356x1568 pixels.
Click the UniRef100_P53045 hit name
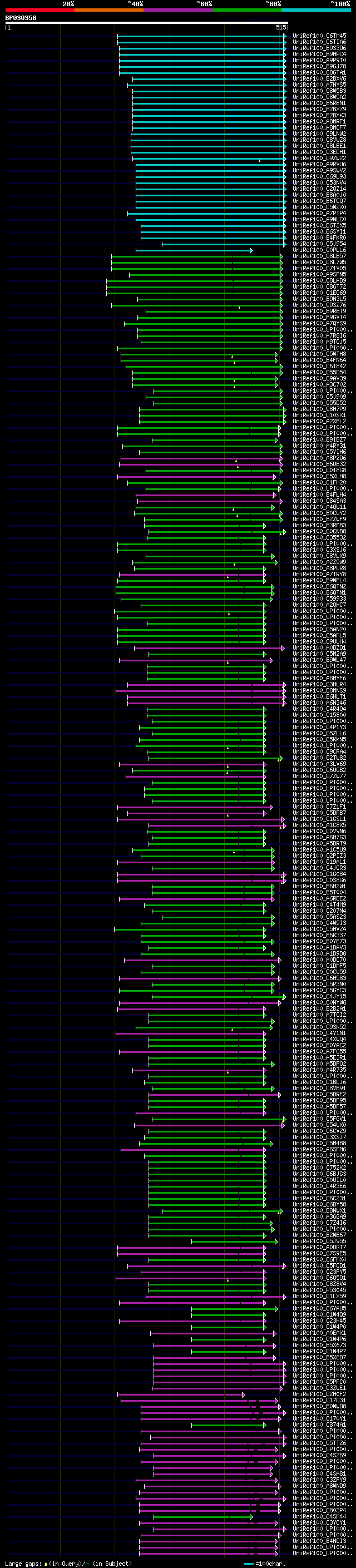(x=319, y=1290)
